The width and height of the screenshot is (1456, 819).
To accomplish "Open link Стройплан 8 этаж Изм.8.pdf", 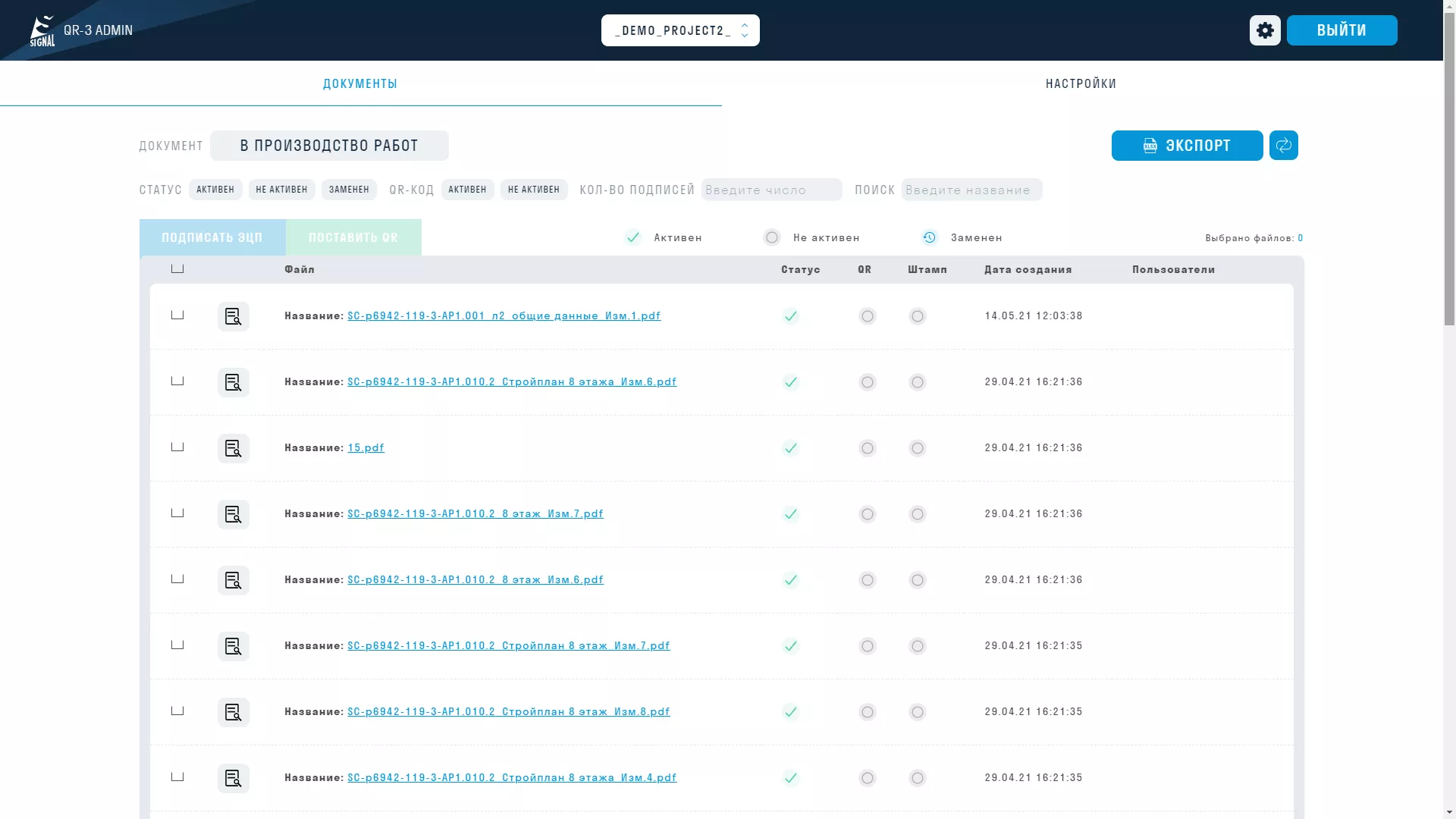I will click(x=509, y=711).
